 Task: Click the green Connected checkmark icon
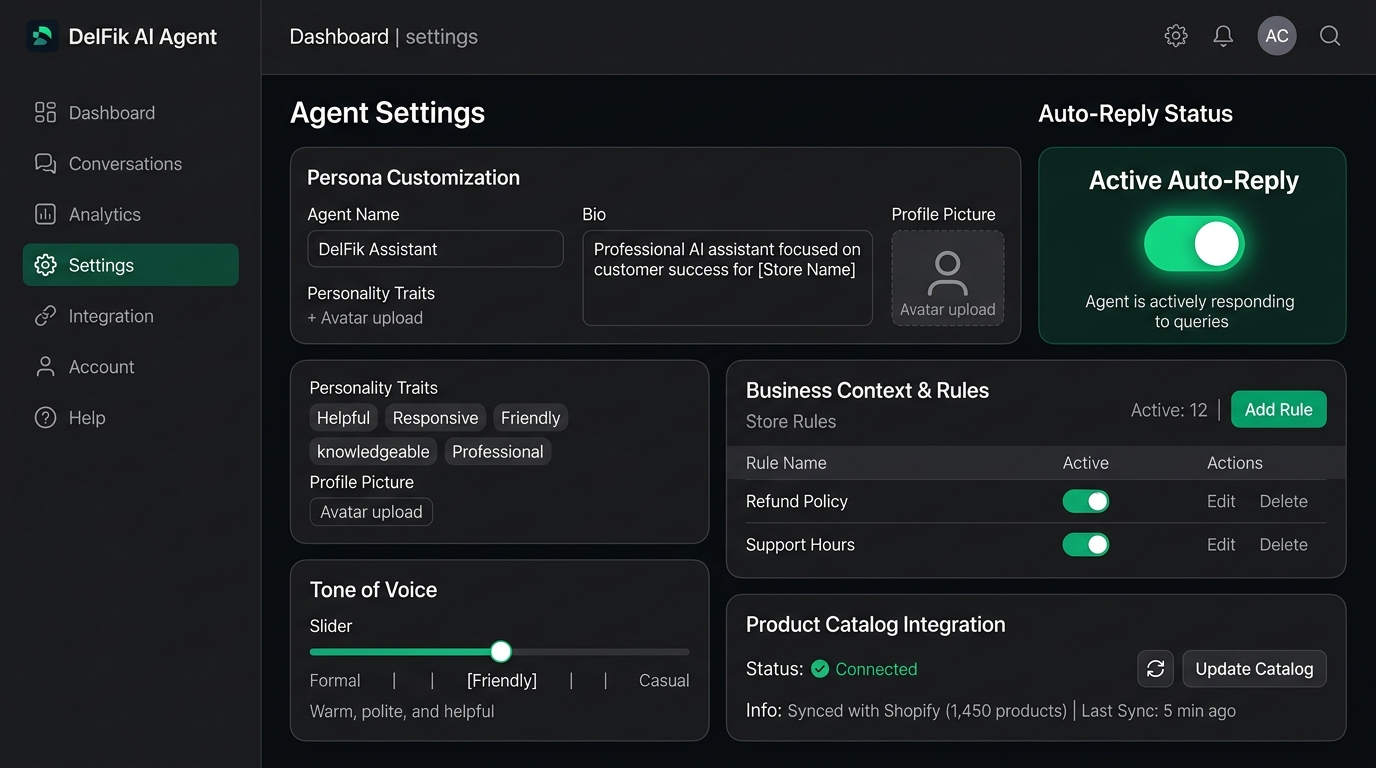point(820,669)
